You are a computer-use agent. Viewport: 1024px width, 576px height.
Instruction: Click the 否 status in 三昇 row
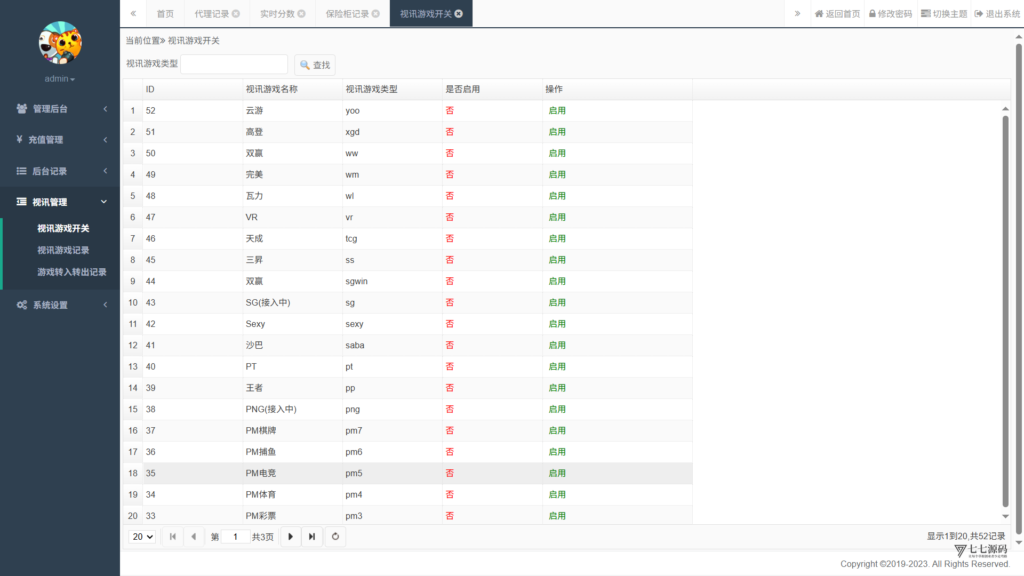[x=449, y=260]
